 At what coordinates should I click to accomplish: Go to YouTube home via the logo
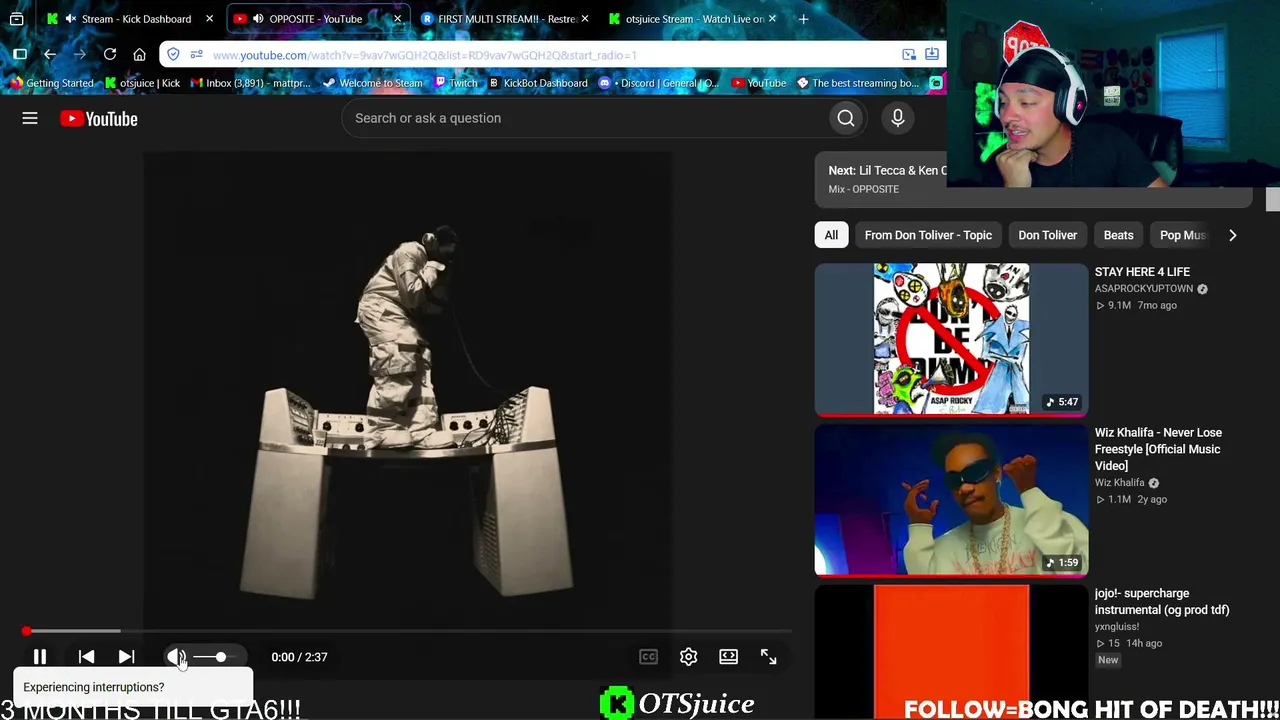[x=98, y=118]
